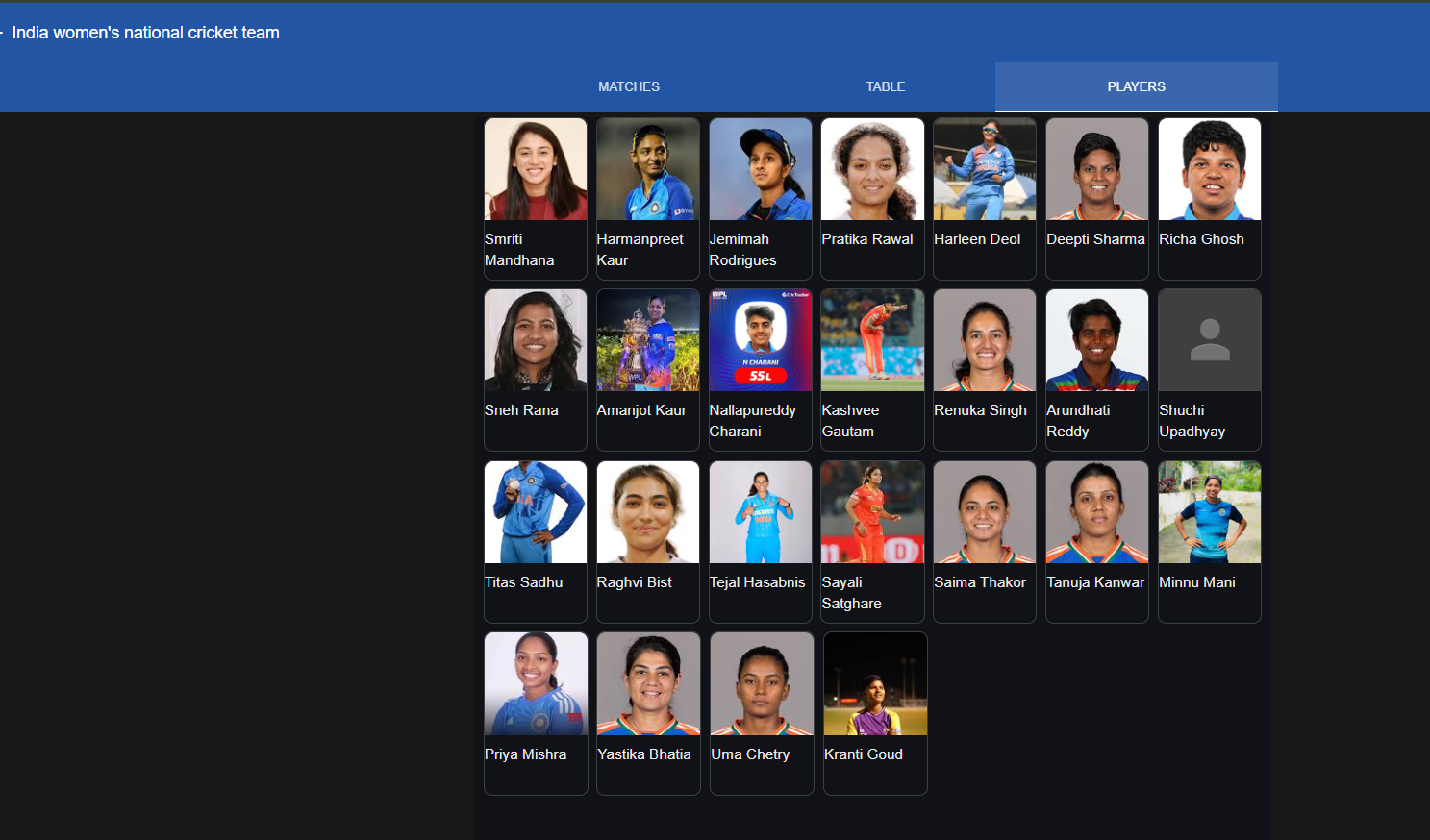The height and width of the screenshot is (840, 1430).
Task: Click Tanuja Kanwar's photo thumbnail
Action: click(x=1097, y=512)
